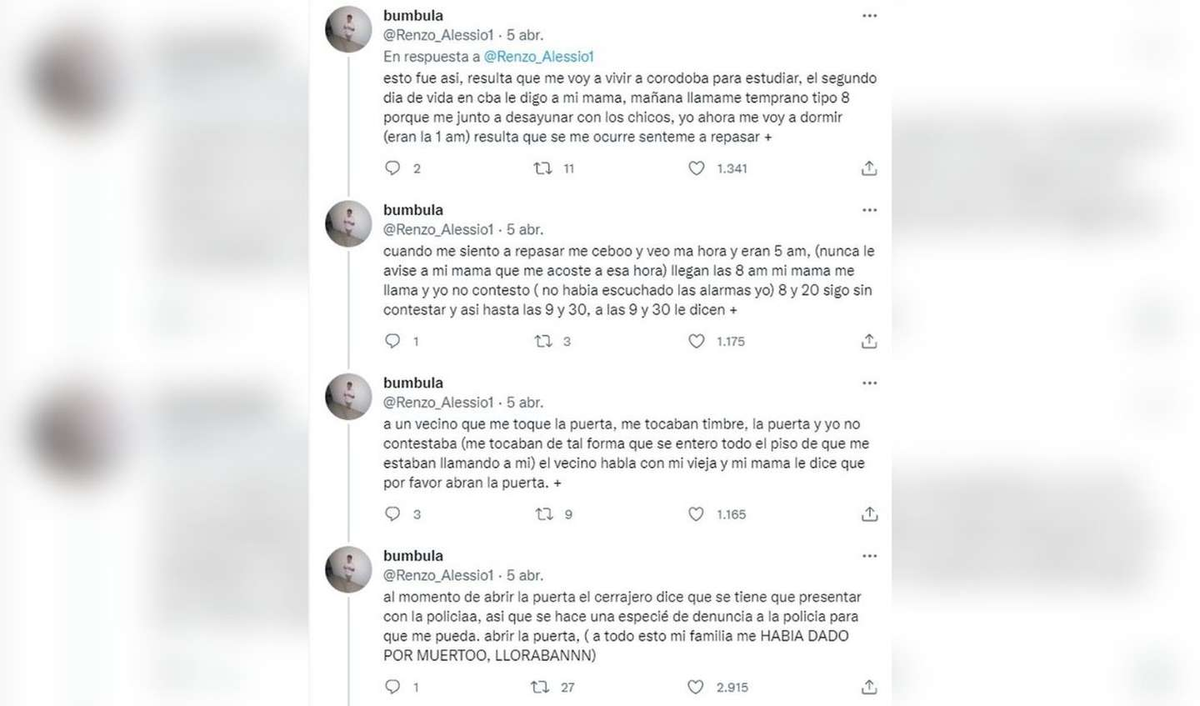This screenshot has height=706, width=1200.
Task: Open the 5 abr. timestamp on third tweet
Action: [525, 402]
